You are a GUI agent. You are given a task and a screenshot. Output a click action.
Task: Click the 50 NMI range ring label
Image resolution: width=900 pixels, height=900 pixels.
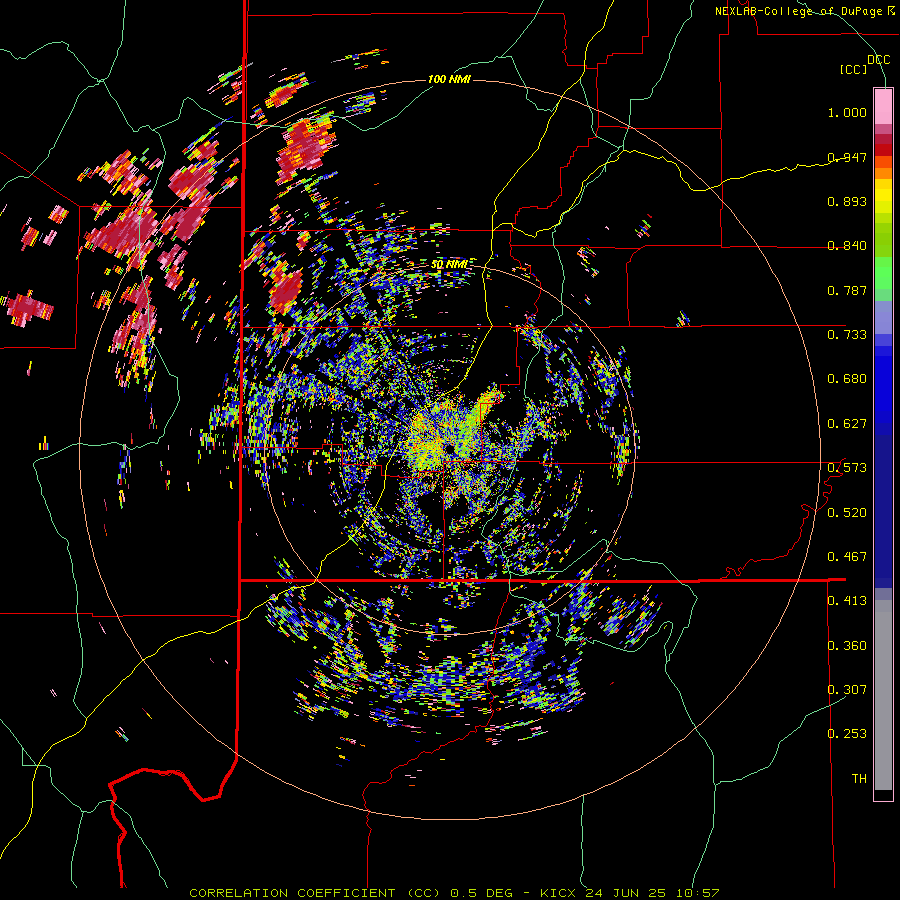pyautogui.click(x=449, y=265)
